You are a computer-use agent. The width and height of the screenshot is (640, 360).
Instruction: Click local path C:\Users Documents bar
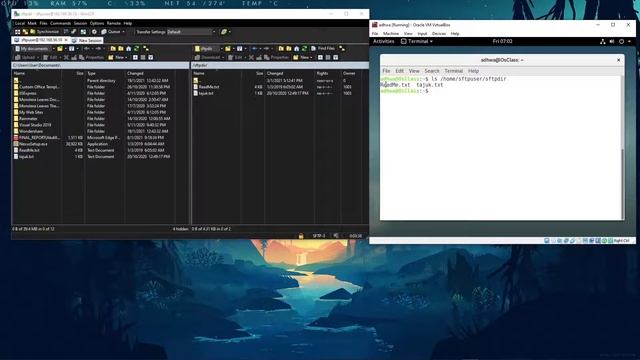[x=100, y=65]
